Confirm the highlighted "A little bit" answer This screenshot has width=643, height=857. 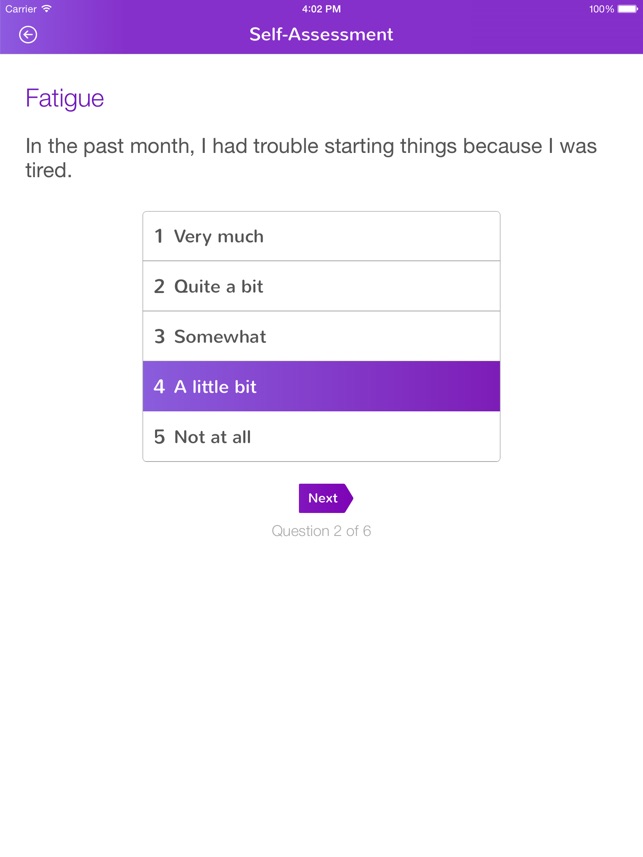[x=320, y=386]
